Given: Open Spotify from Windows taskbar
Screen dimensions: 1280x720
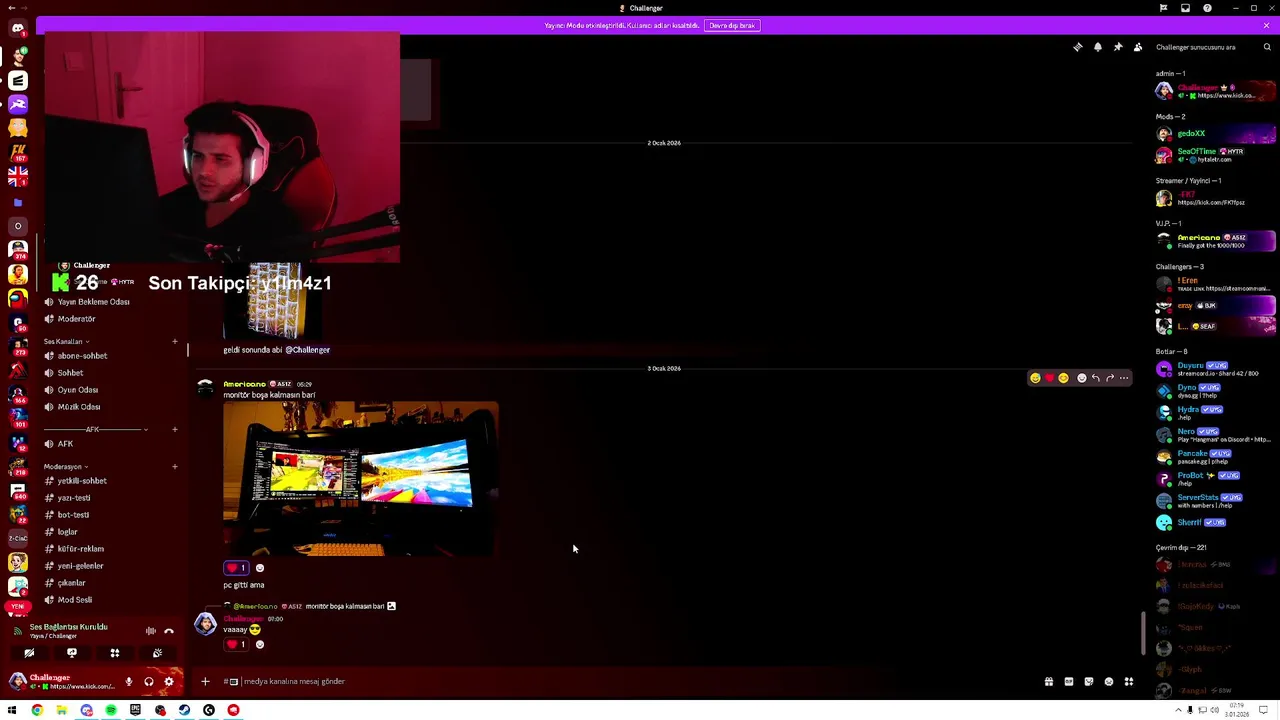Looking at the screenshot, I should (x=111, y=710).
